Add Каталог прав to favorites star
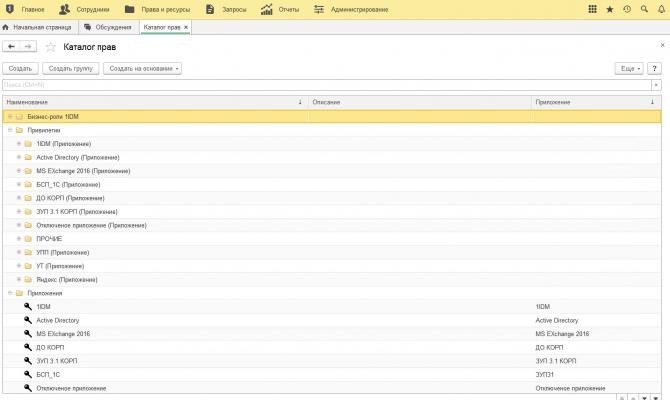The image size is (670, 400). [x=50, y=47]
